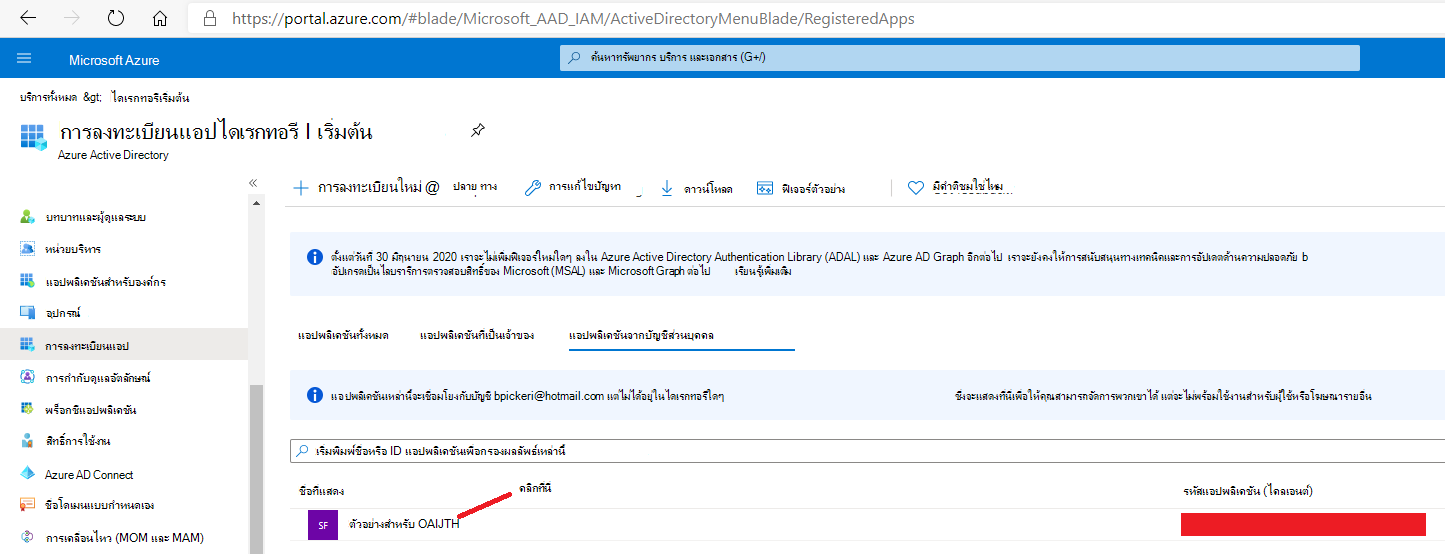The image size is (1445, 554).
Task: Click the Microsoft Azure logo text
Action: (114, 60)
